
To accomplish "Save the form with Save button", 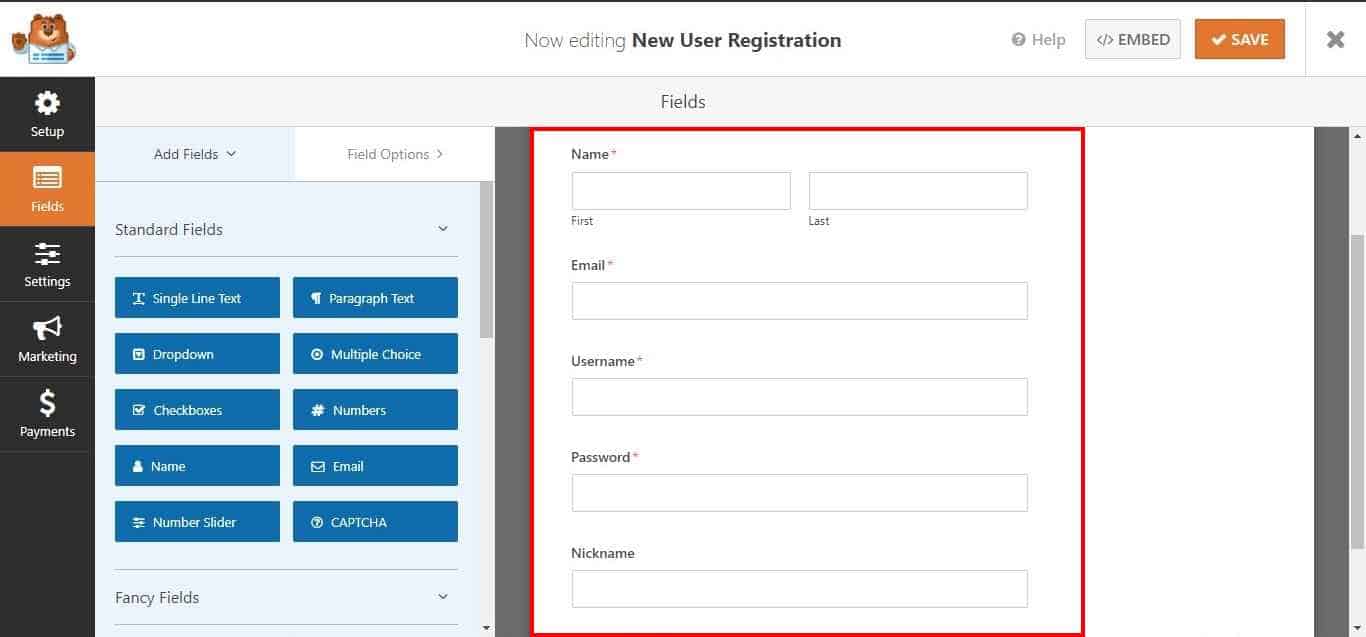I will (1240, 40).
